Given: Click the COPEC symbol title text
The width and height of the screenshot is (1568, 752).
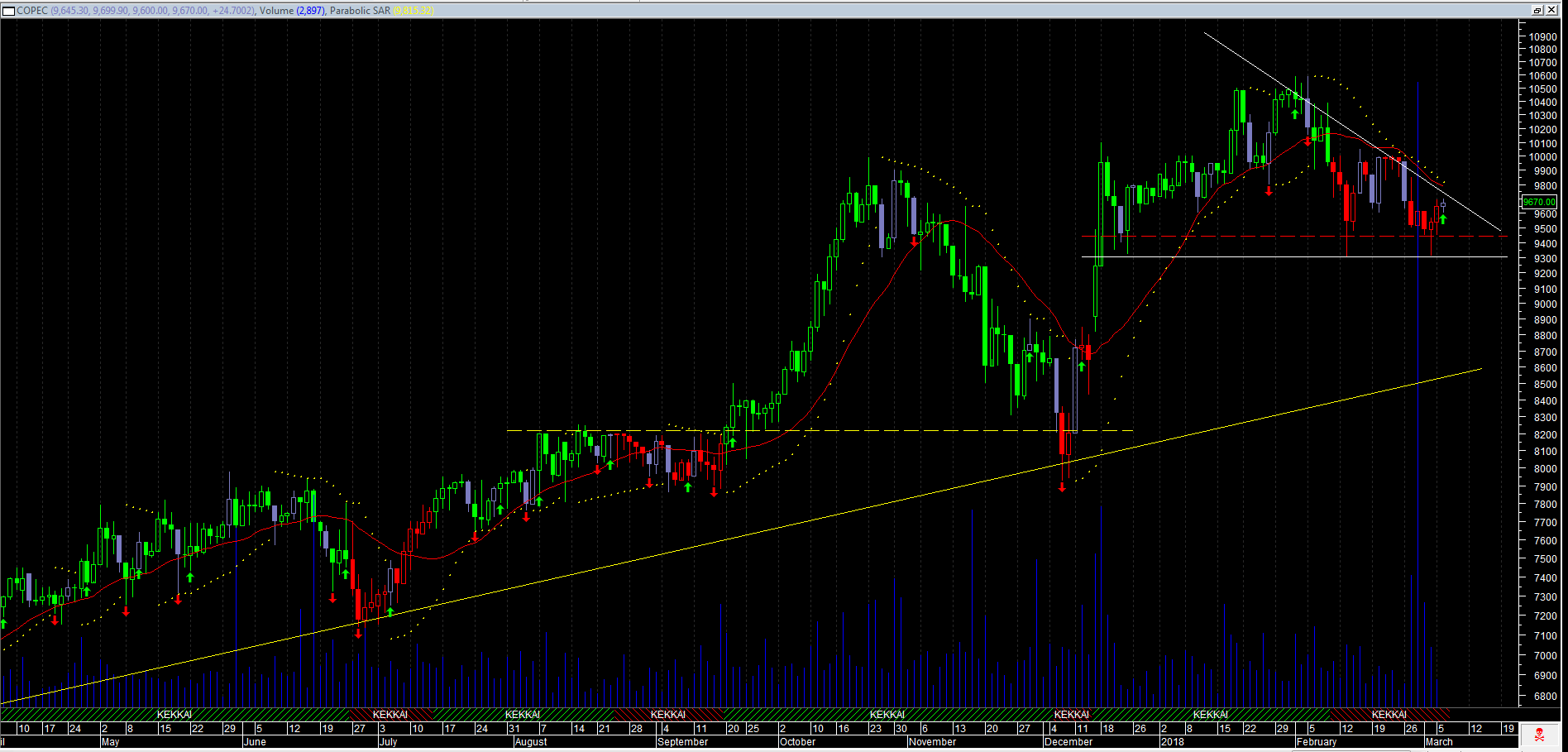Looking at the screenshot, I should coord(32,11).
